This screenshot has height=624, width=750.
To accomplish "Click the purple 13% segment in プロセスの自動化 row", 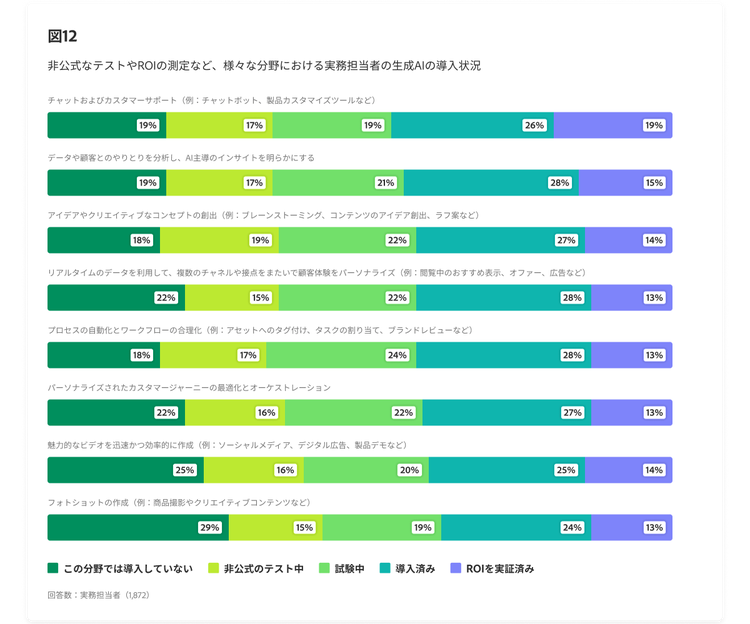I will click(632, 355).
